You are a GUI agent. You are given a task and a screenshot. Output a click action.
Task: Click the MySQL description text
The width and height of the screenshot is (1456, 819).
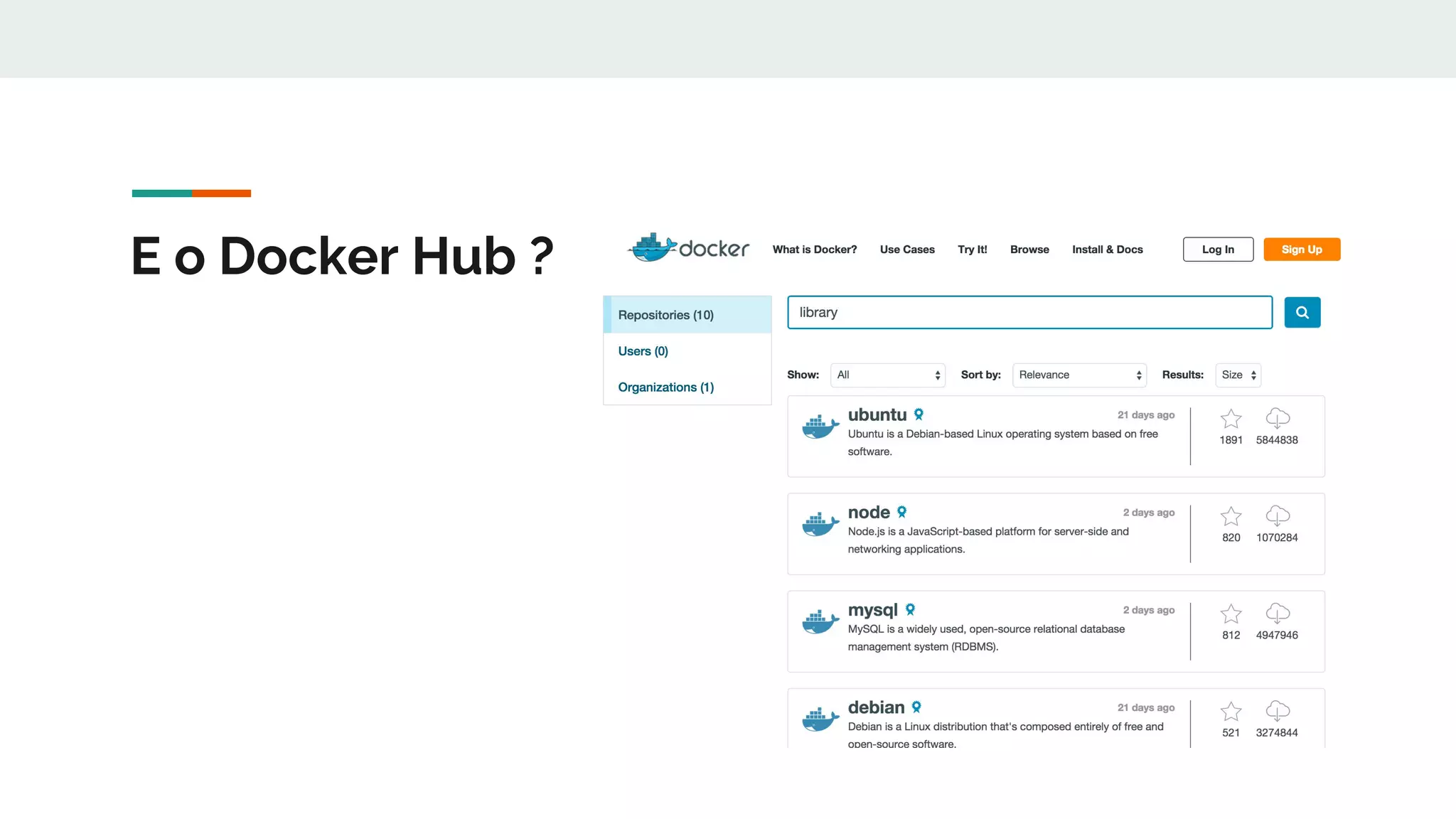click(x=986, y=638)
